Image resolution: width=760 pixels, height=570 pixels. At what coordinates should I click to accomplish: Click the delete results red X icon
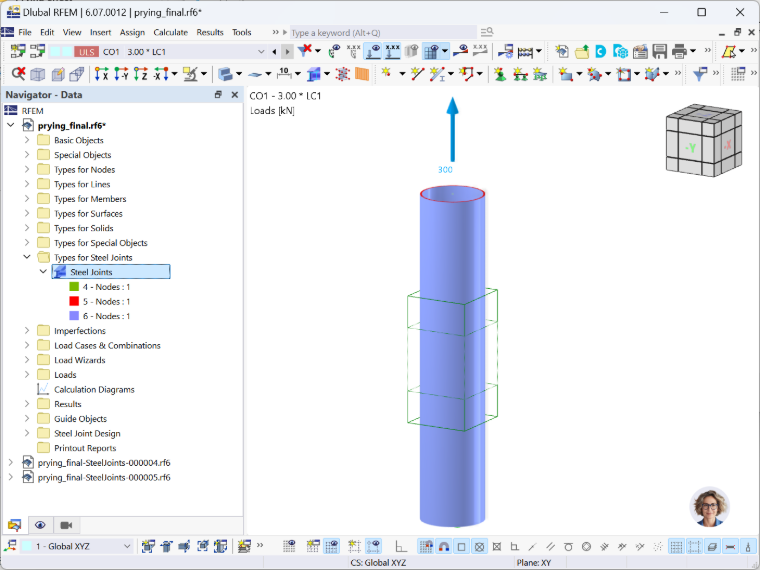tap(18, 74)
